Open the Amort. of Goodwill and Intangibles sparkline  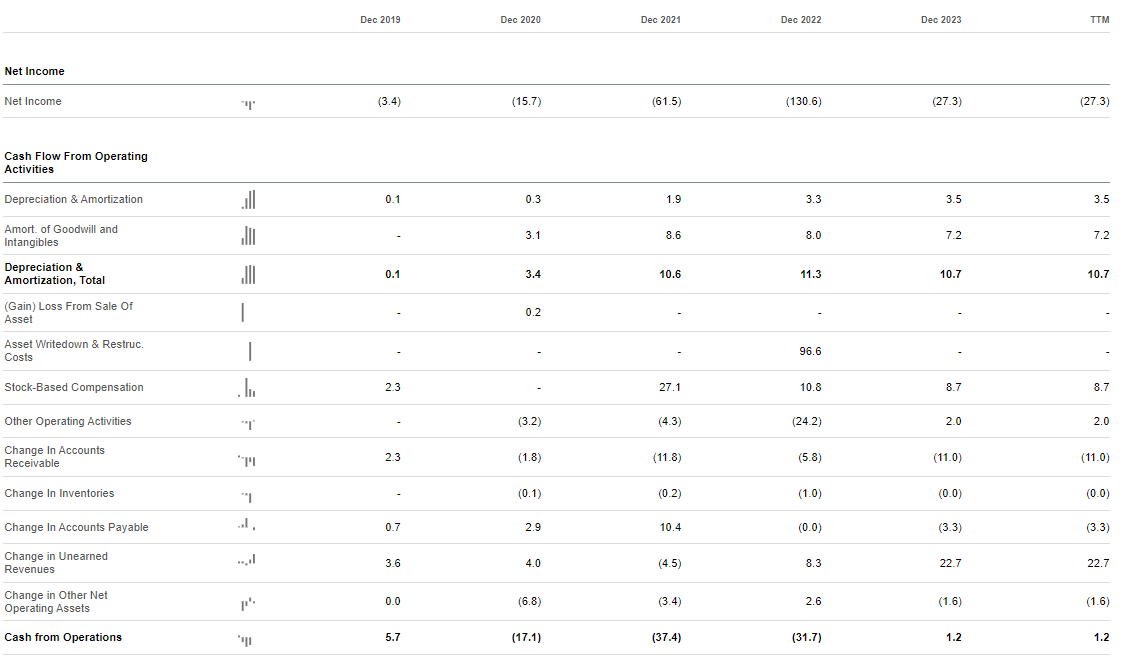point(248,236)
